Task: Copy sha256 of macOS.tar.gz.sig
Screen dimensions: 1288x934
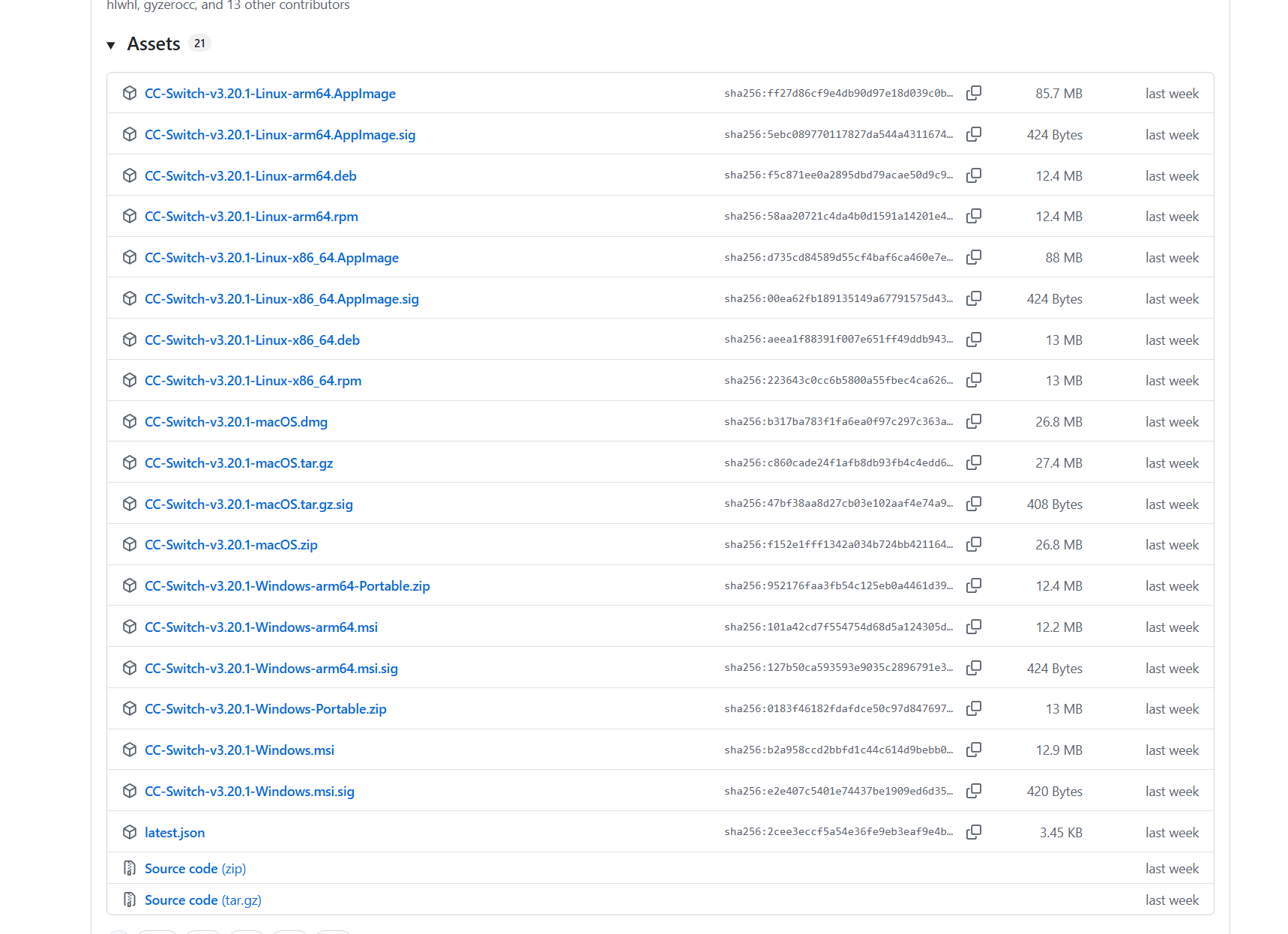Action: 974,504
